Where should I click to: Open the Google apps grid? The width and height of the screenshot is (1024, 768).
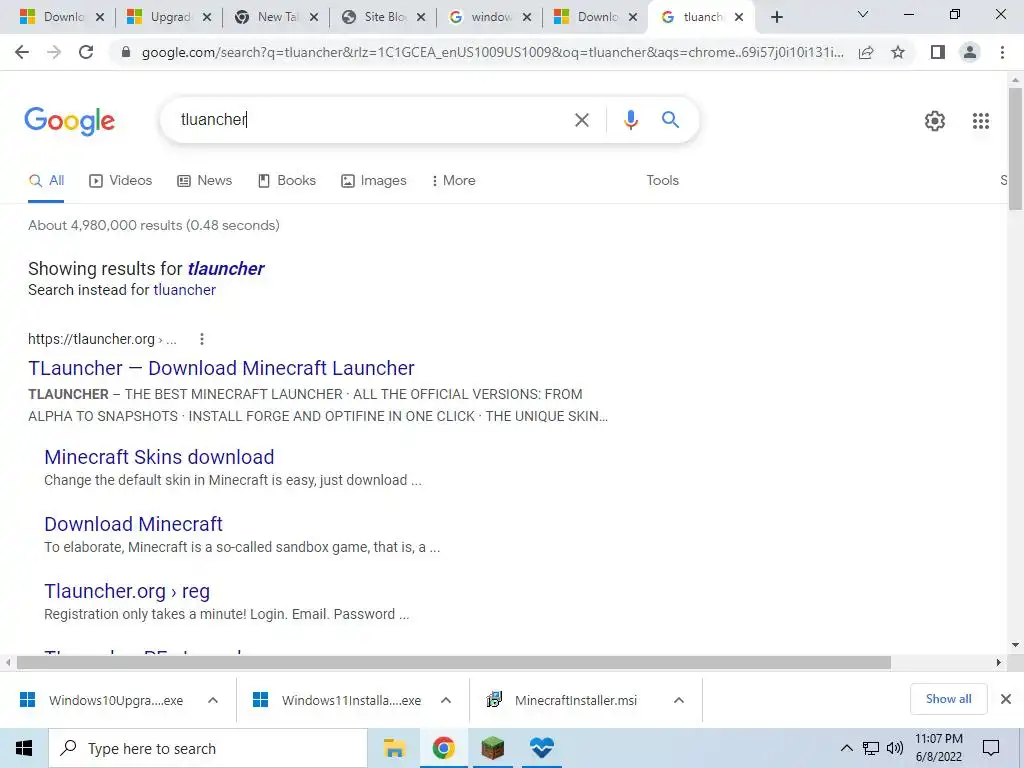click(981, 121)
